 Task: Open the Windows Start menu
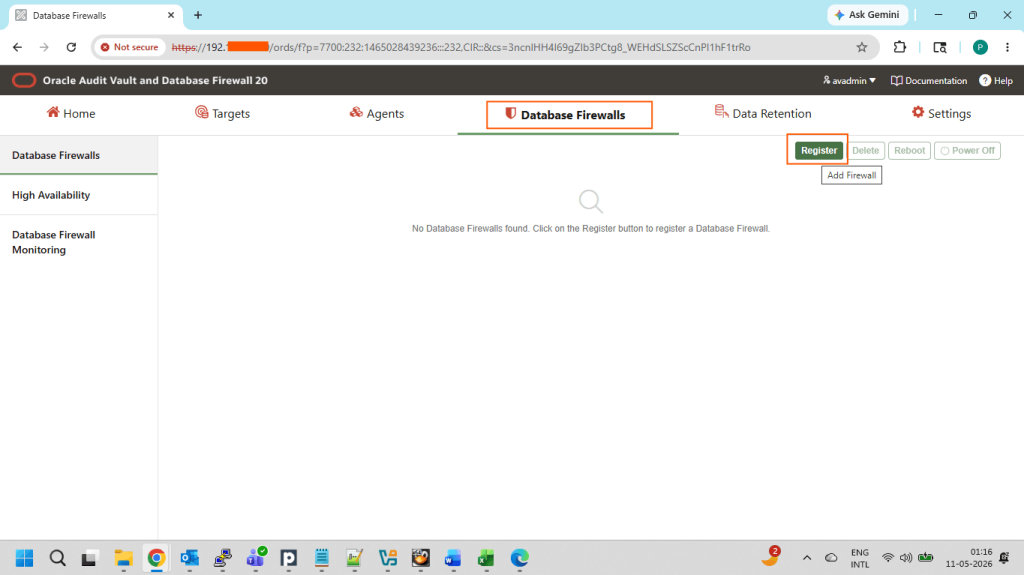tap(25, 558)
